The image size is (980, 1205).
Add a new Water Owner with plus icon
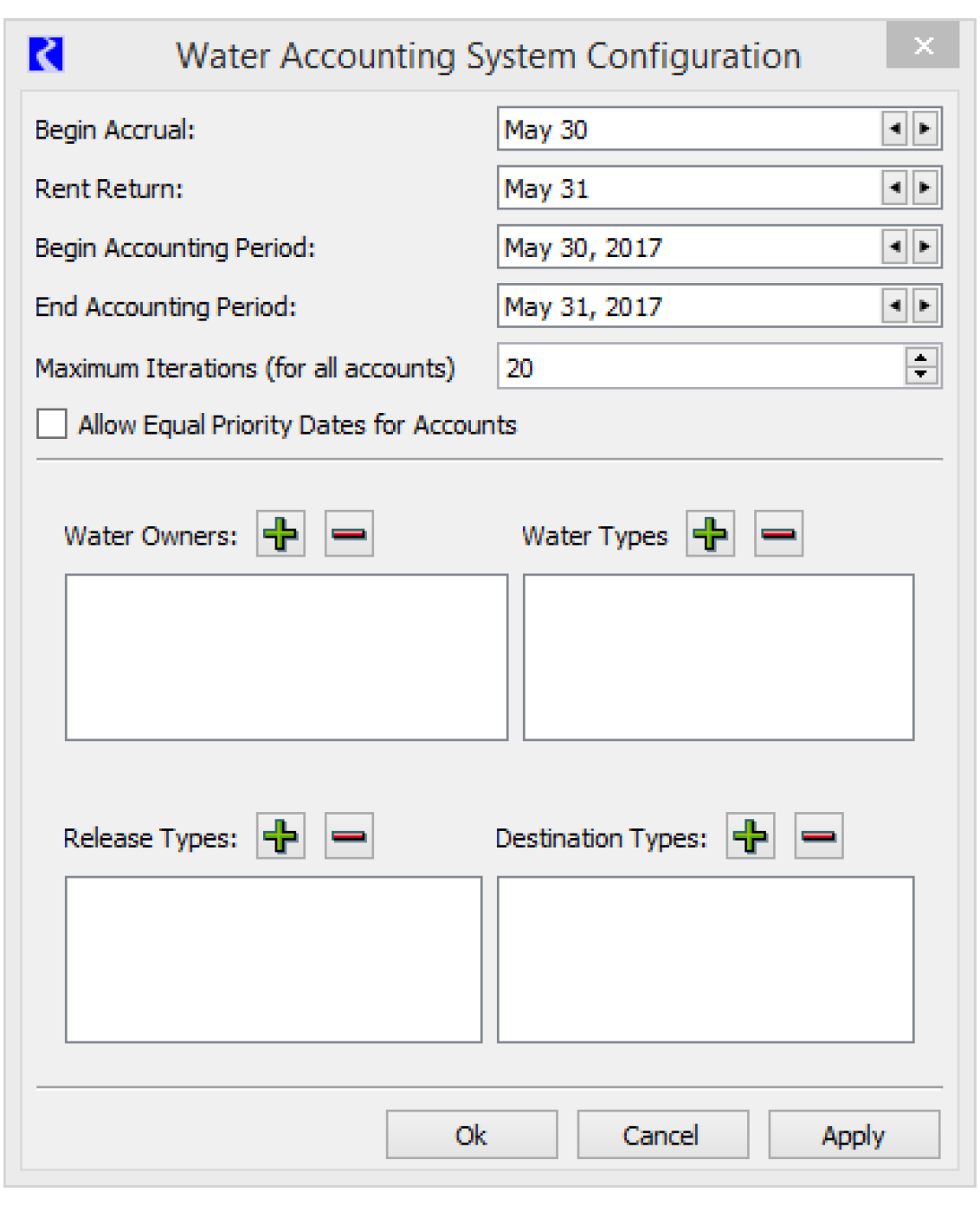tap(280, 534)
